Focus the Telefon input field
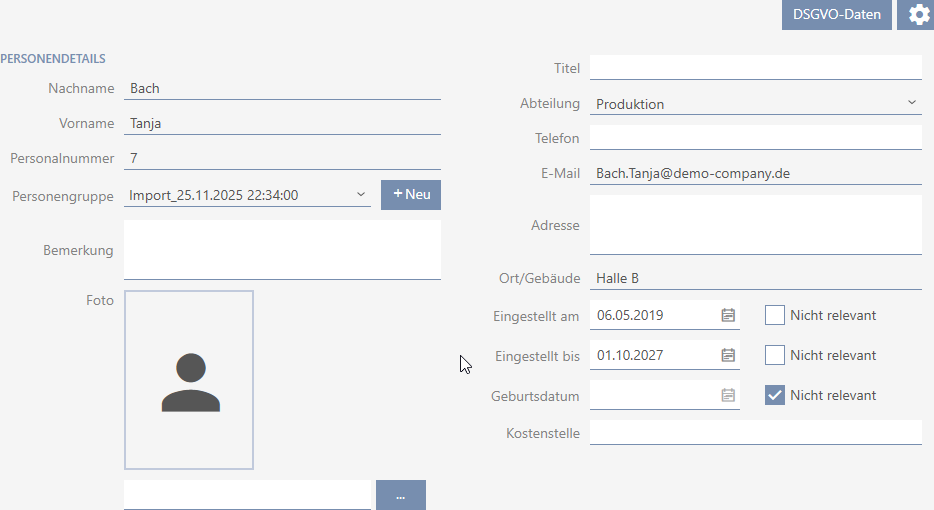 coord(755,138)
